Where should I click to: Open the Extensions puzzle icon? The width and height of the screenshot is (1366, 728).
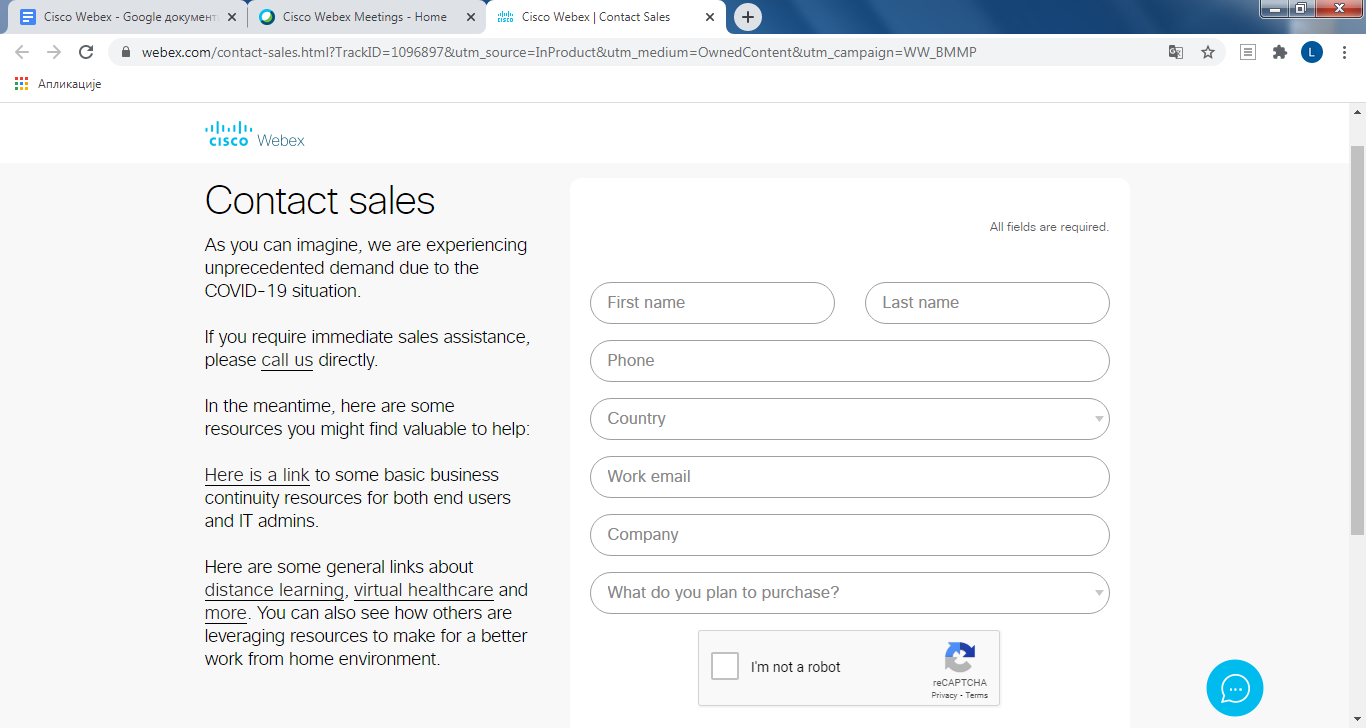tap(1280, 52)
